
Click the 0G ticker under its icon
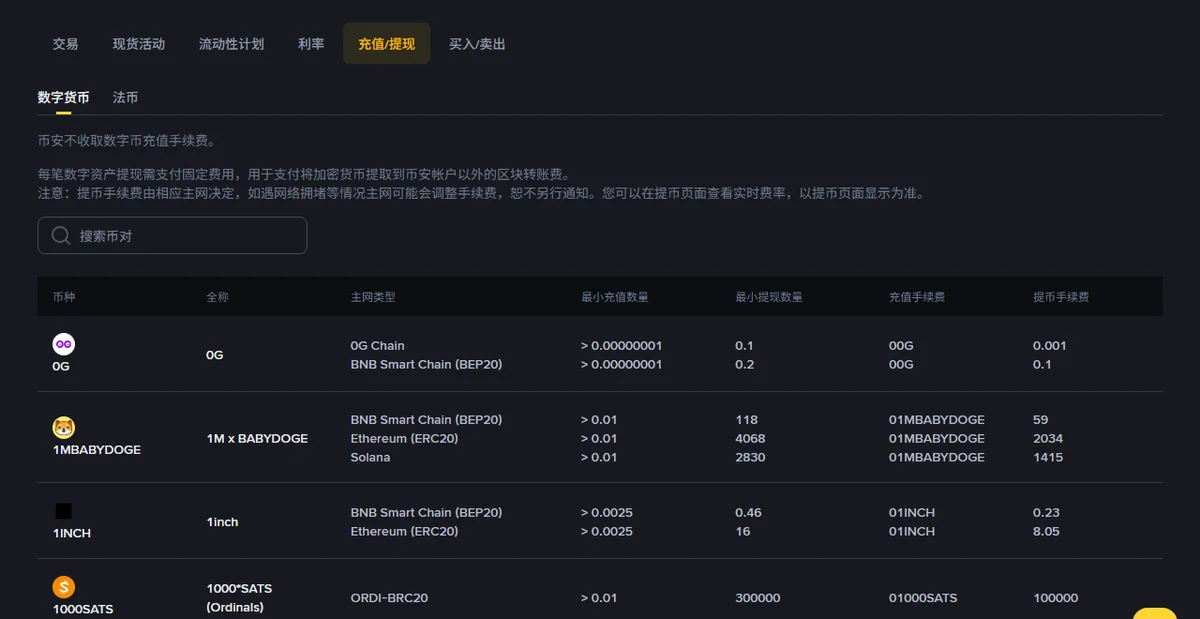[61, 366]
